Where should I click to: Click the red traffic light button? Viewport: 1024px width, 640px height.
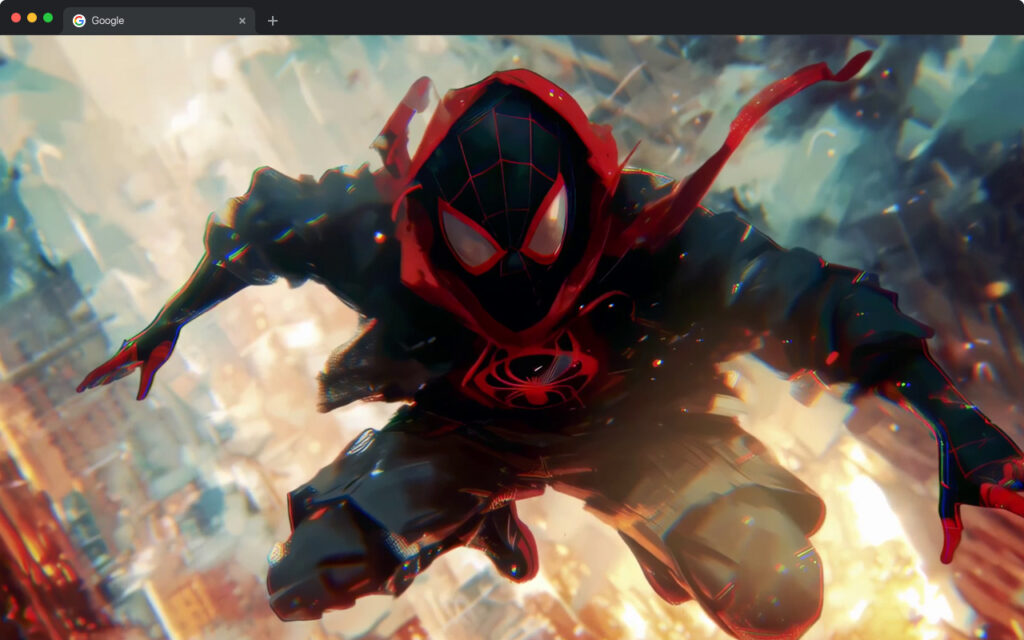14,16
